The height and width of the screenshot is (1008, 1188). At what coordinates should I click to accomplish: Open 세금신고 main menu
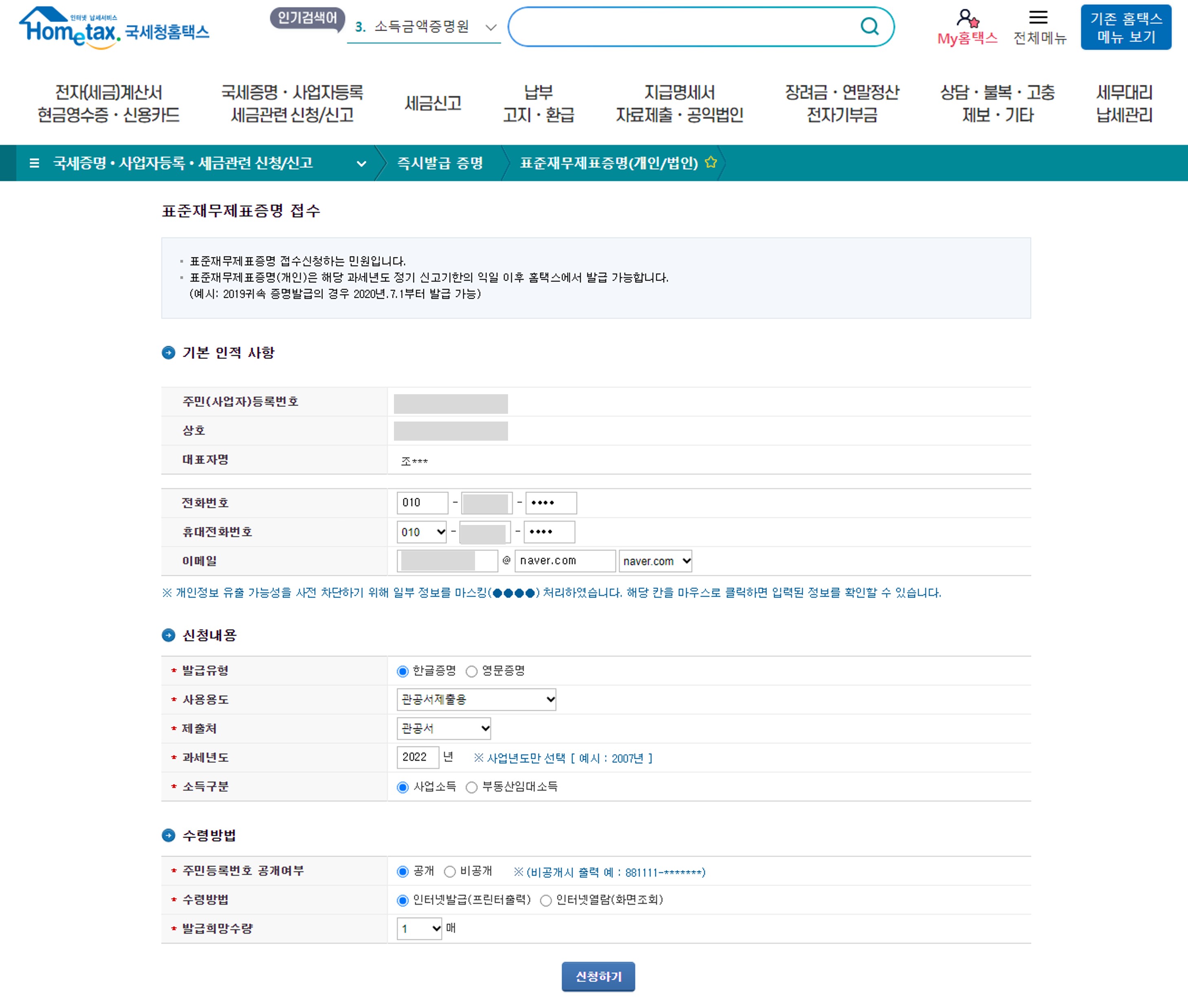point(433,103)
